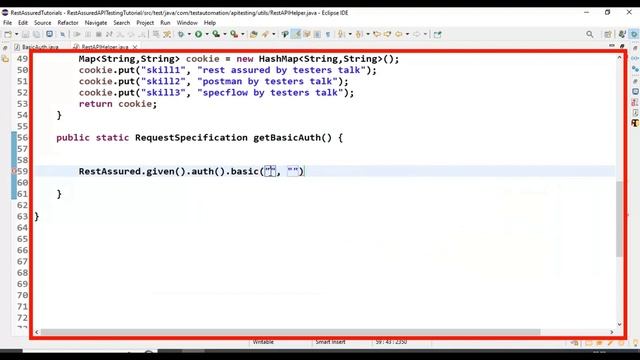Open the Help menu
The image size is (640, 360).
point(210,23)
